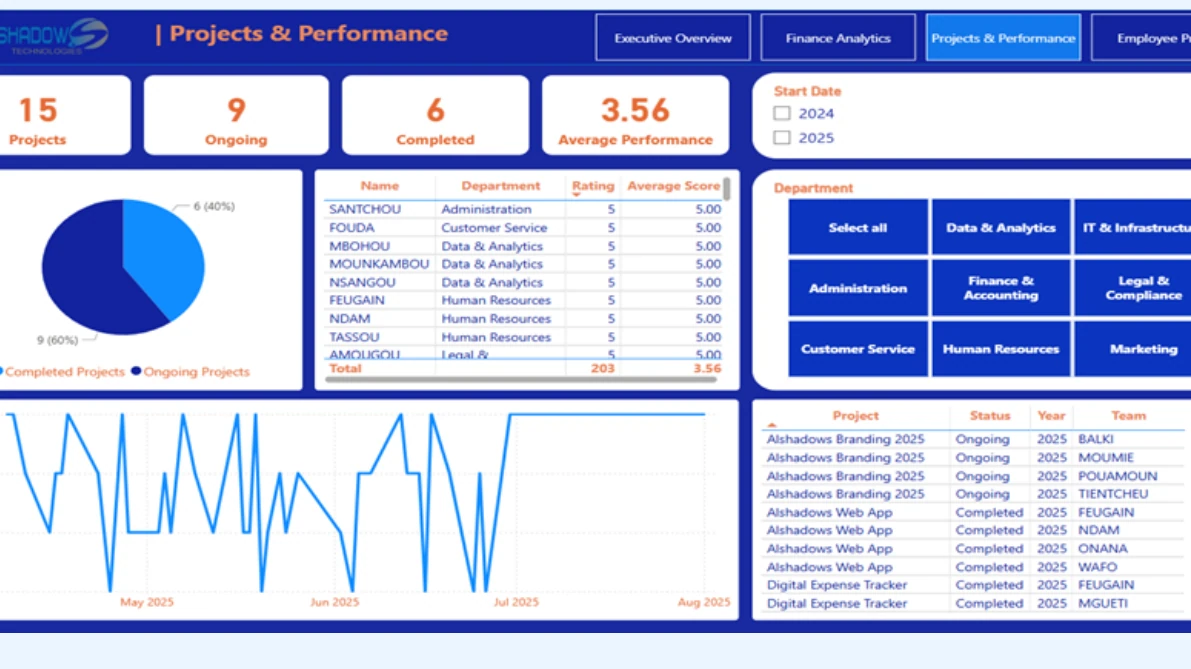Click the Jul 2025 axis label
This screenshot has height=669, width=1191.
pyautogui.click(x=516, y=602)
